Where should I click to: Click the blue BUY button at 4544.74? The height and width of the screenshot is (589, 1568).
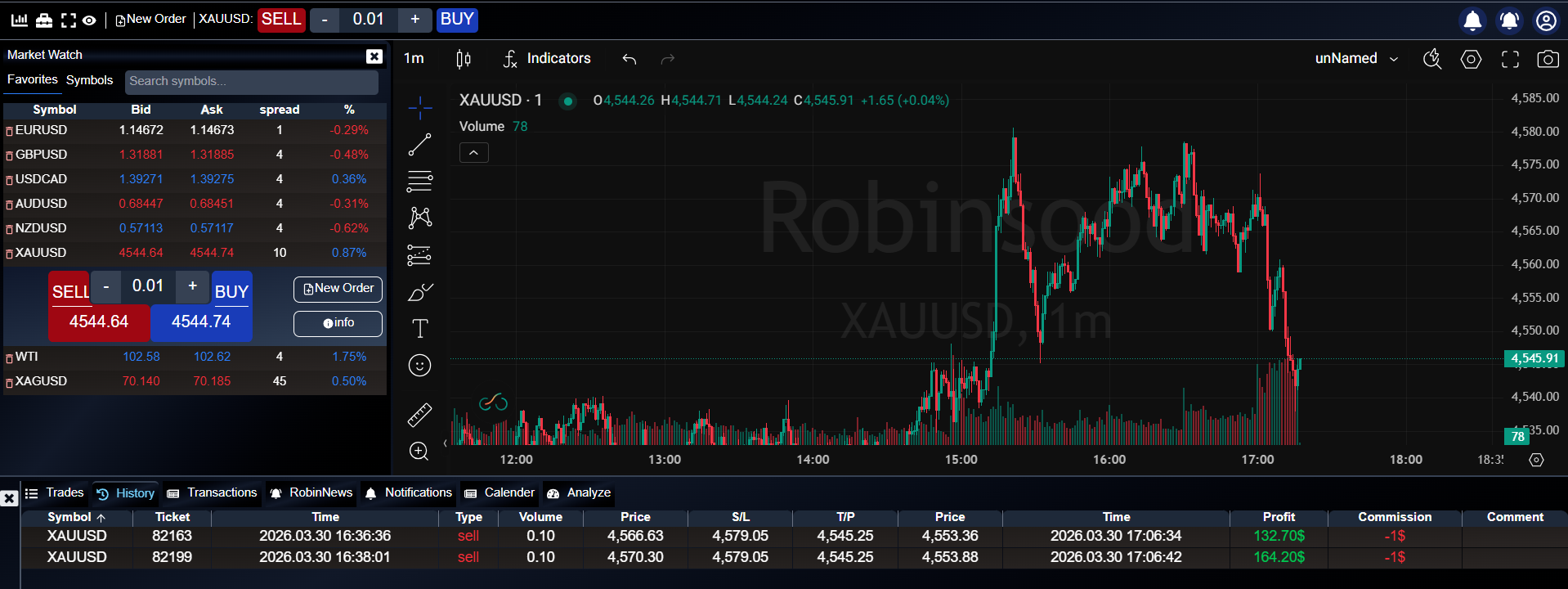[201, 322]
